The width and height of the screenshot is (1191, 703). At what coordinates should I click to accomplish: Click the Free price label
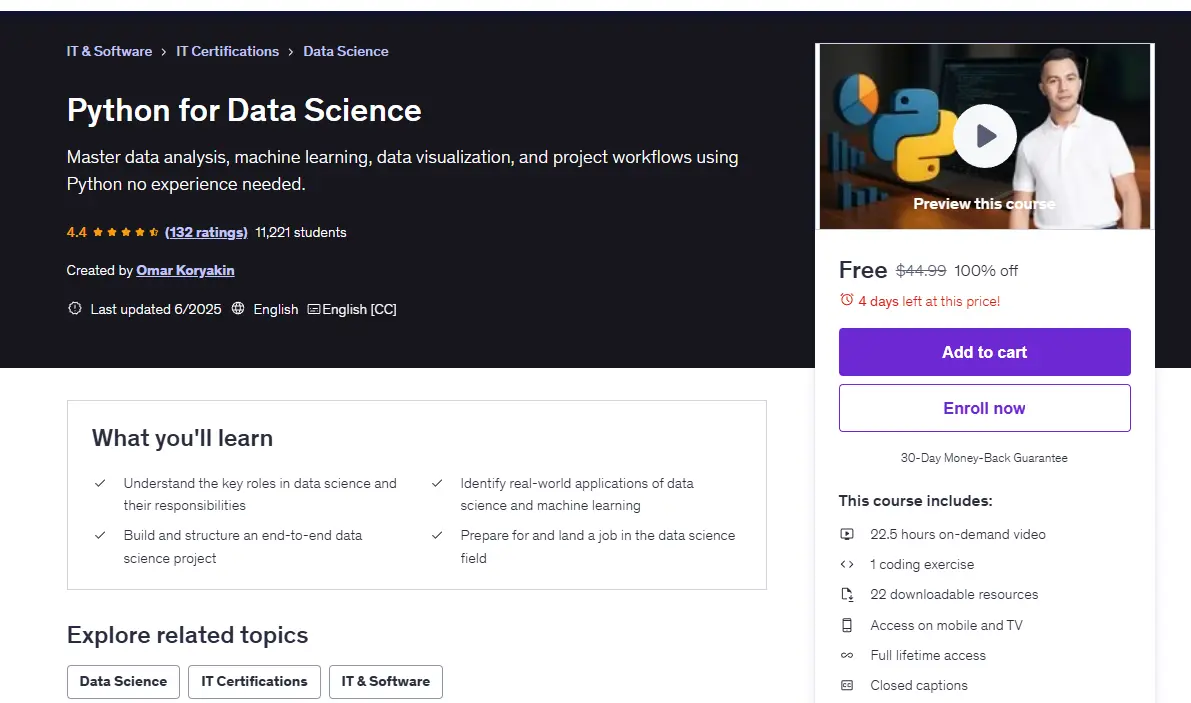tap(863, 270)
